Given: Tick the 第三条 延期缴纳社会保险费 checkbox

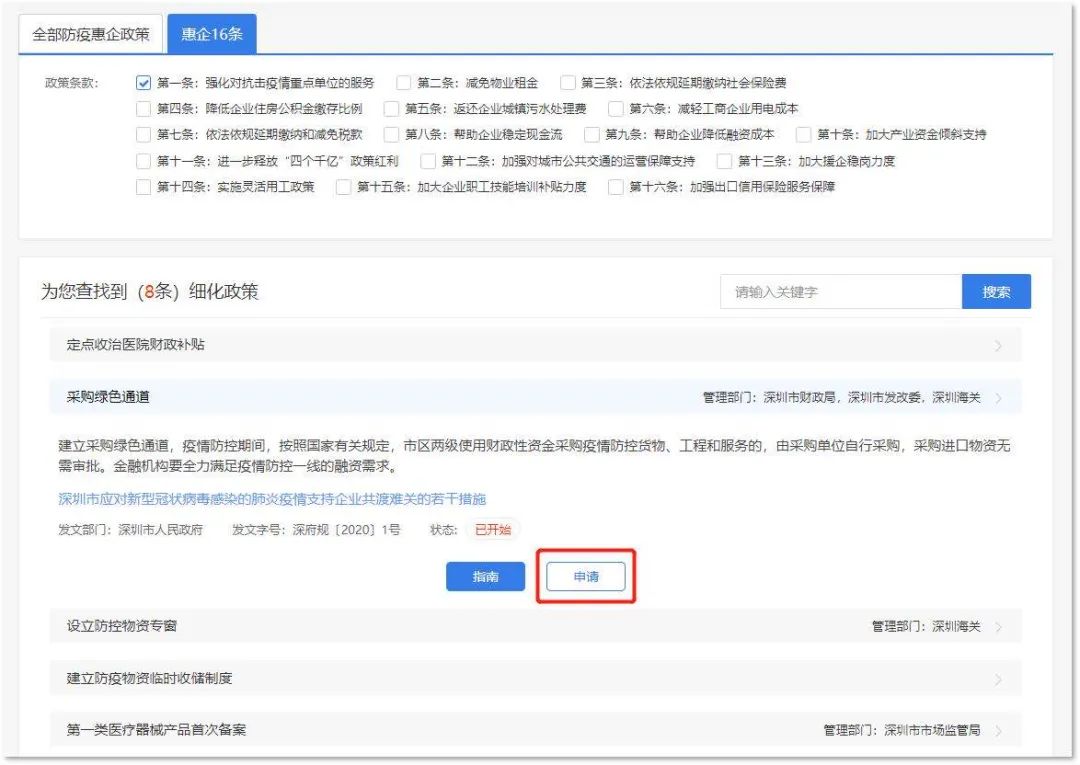Looking at the screenshot, I should point(568,83).
